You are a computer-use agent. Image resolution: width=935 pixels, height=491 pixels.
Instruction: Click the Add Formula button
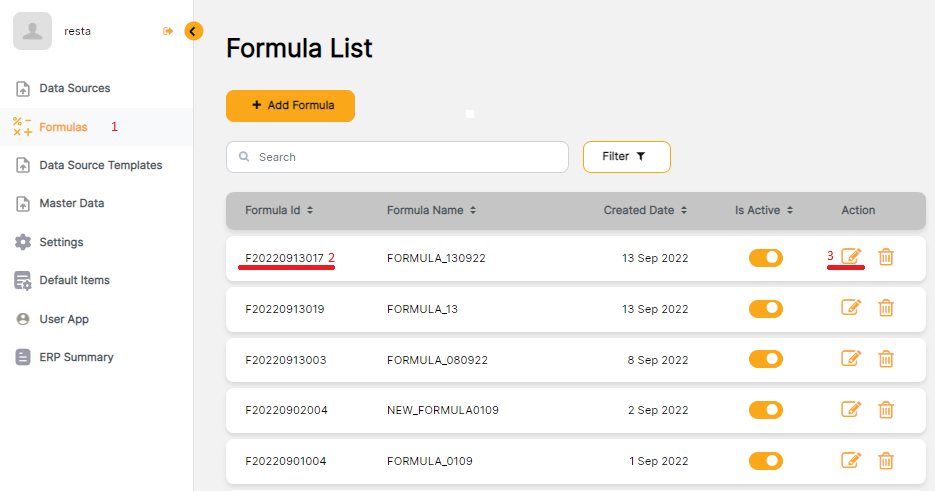pos(290,105)
